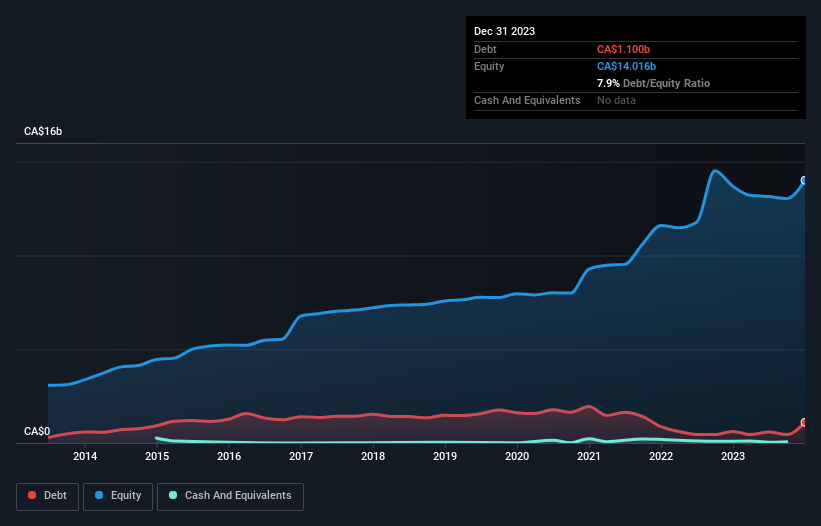Click the red Debt legend dot
The height and width of the screenshot is (526, 821).
(x=32, y=495)
